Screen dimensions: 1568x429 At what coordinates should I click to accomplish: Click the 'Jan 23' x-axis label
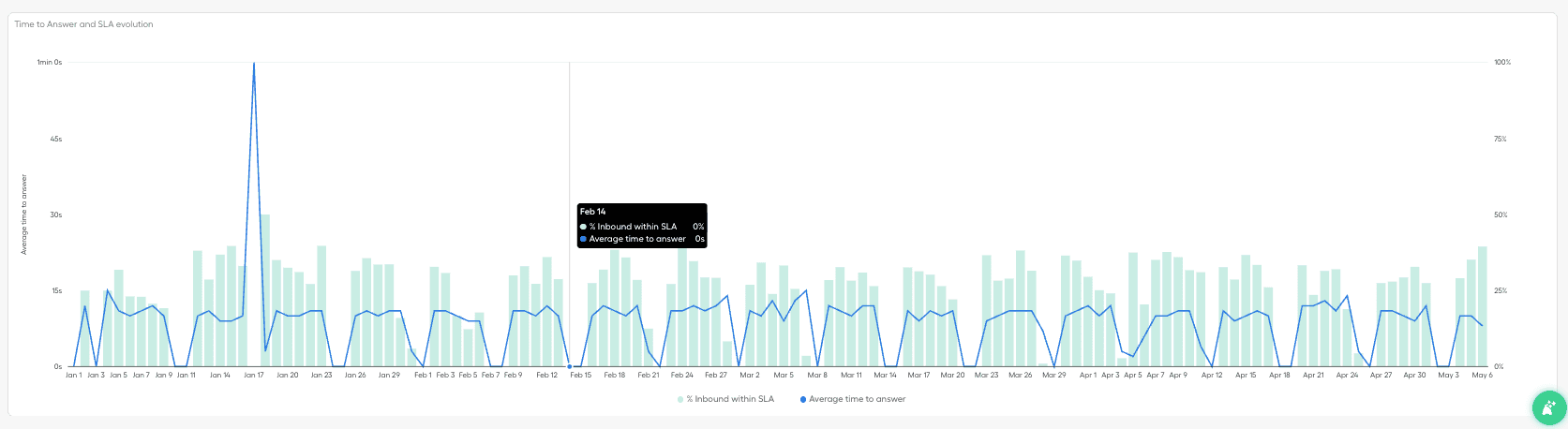click(x=321, y=375)
